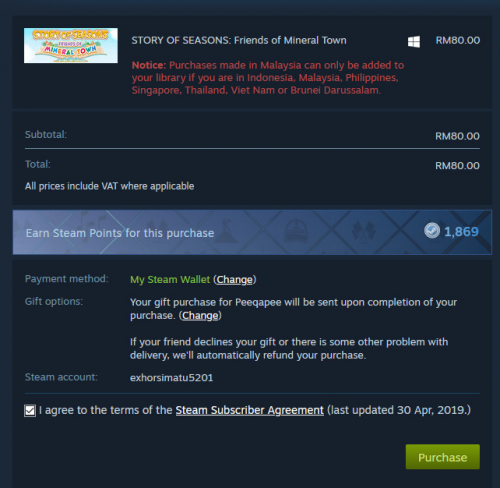Click the Peeqapee gift purchase message
The width and height of the screenshot is (500, 488).
(x=293, y=309)
